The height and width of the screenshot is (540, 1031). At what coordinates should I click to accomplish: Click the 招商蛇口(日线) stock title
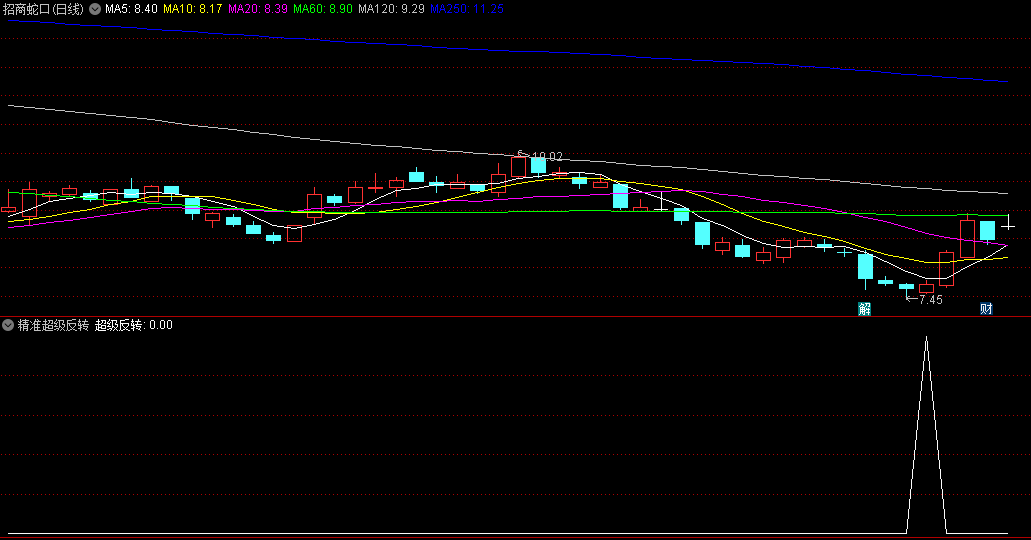[x=43, y=9]
